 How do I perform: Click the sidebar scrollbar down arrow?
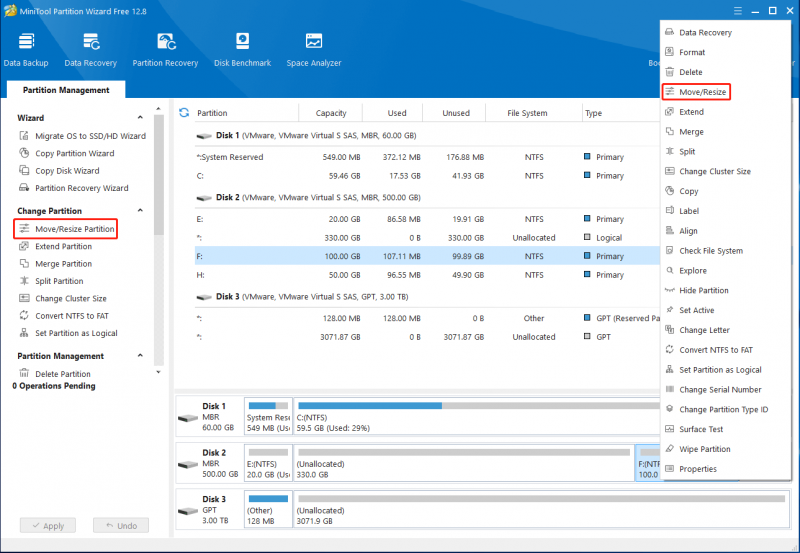click(158, 372)
